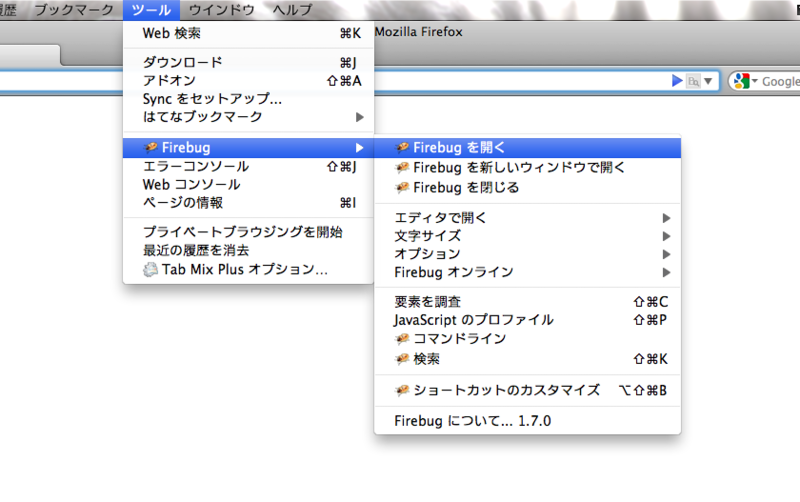Select Web 検索 menu item
Viewport: 800px width, 502px height.
click(248, 33)
